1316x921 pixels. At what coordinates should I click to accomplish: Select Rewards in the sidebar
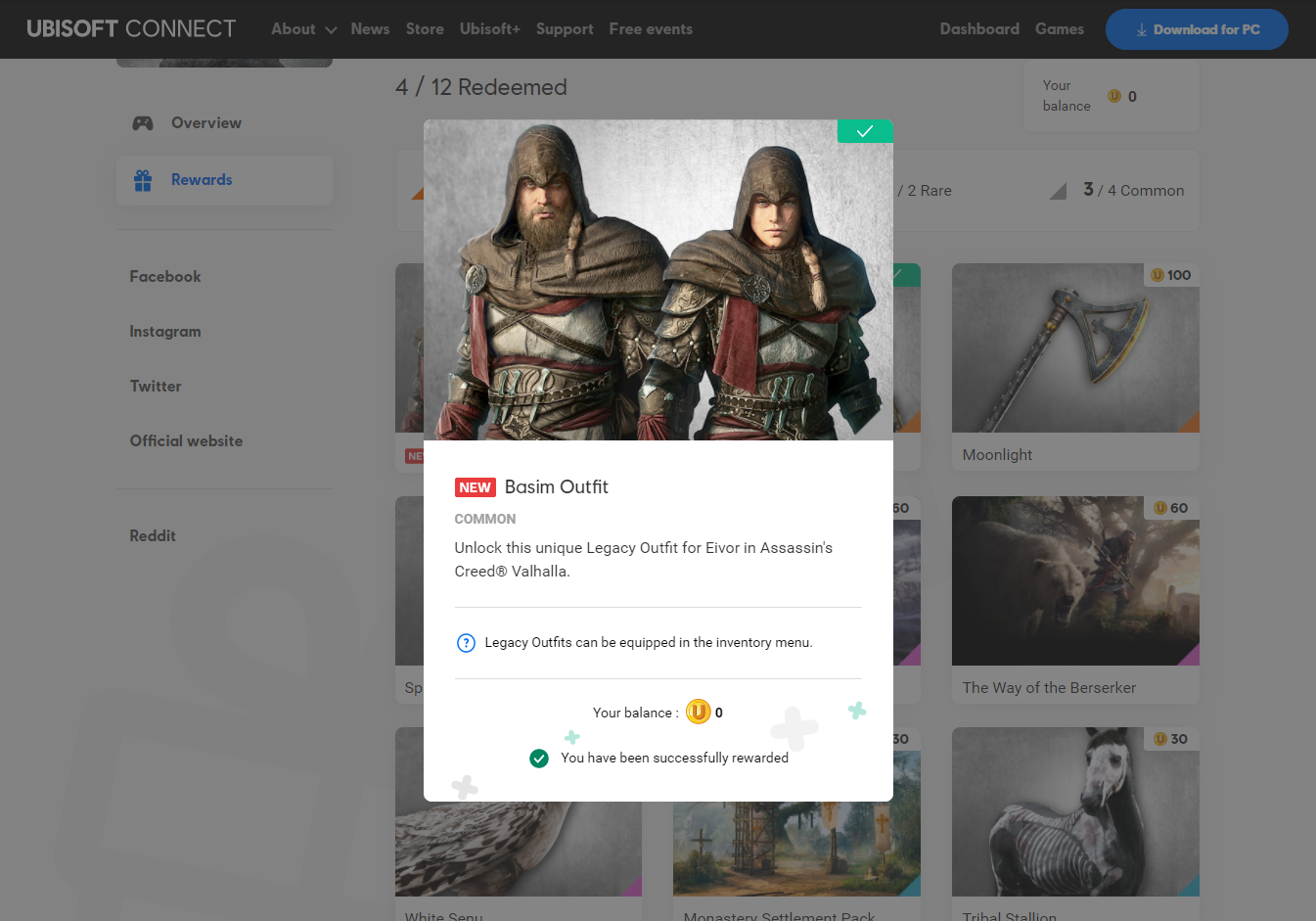(224, 180)
